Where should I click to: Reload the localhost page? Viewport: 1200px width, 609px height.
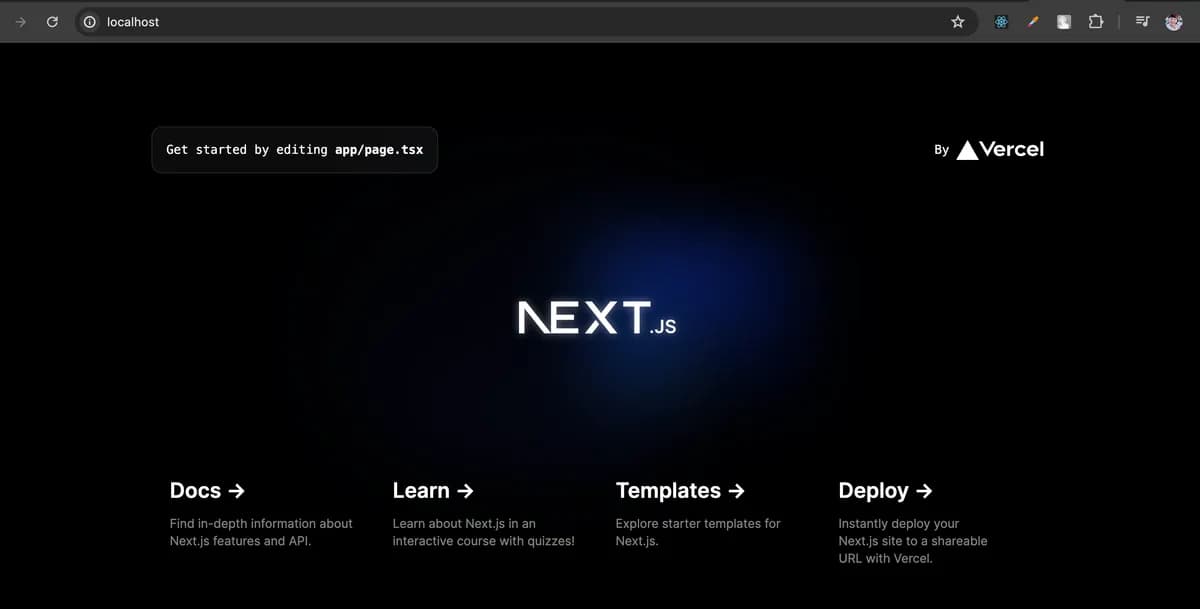tap(52, 22)
